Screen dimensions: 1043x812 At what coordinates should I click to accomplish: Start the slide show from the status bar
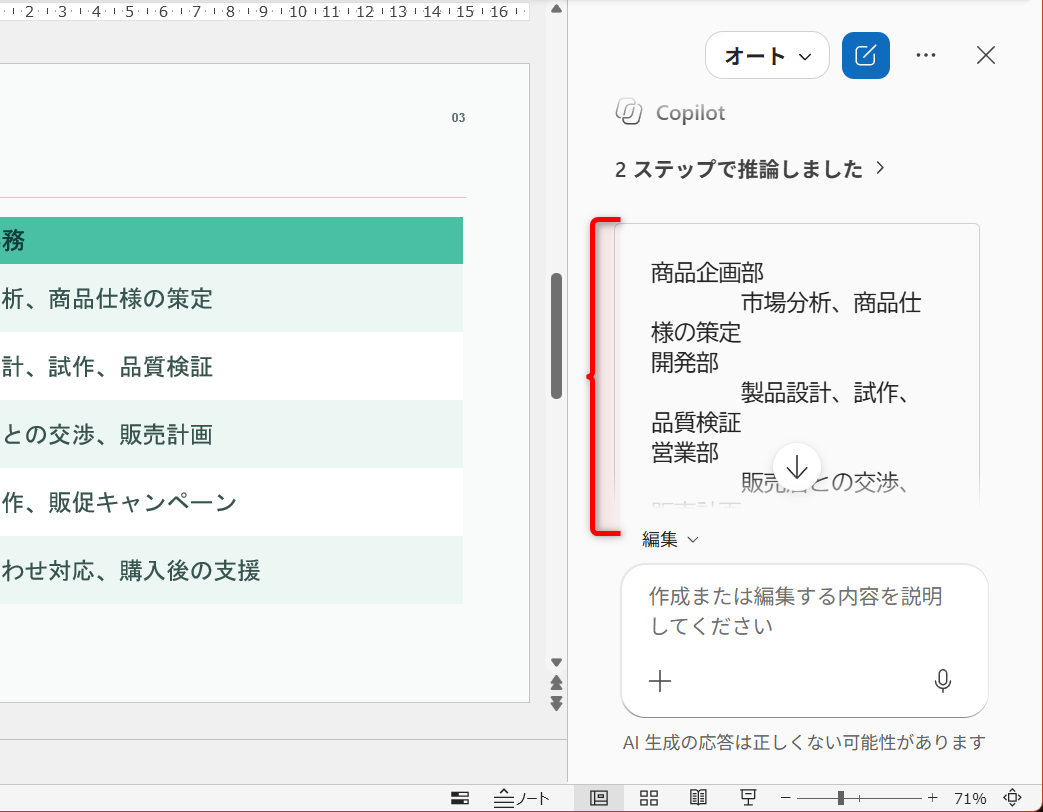coord(748,798)
